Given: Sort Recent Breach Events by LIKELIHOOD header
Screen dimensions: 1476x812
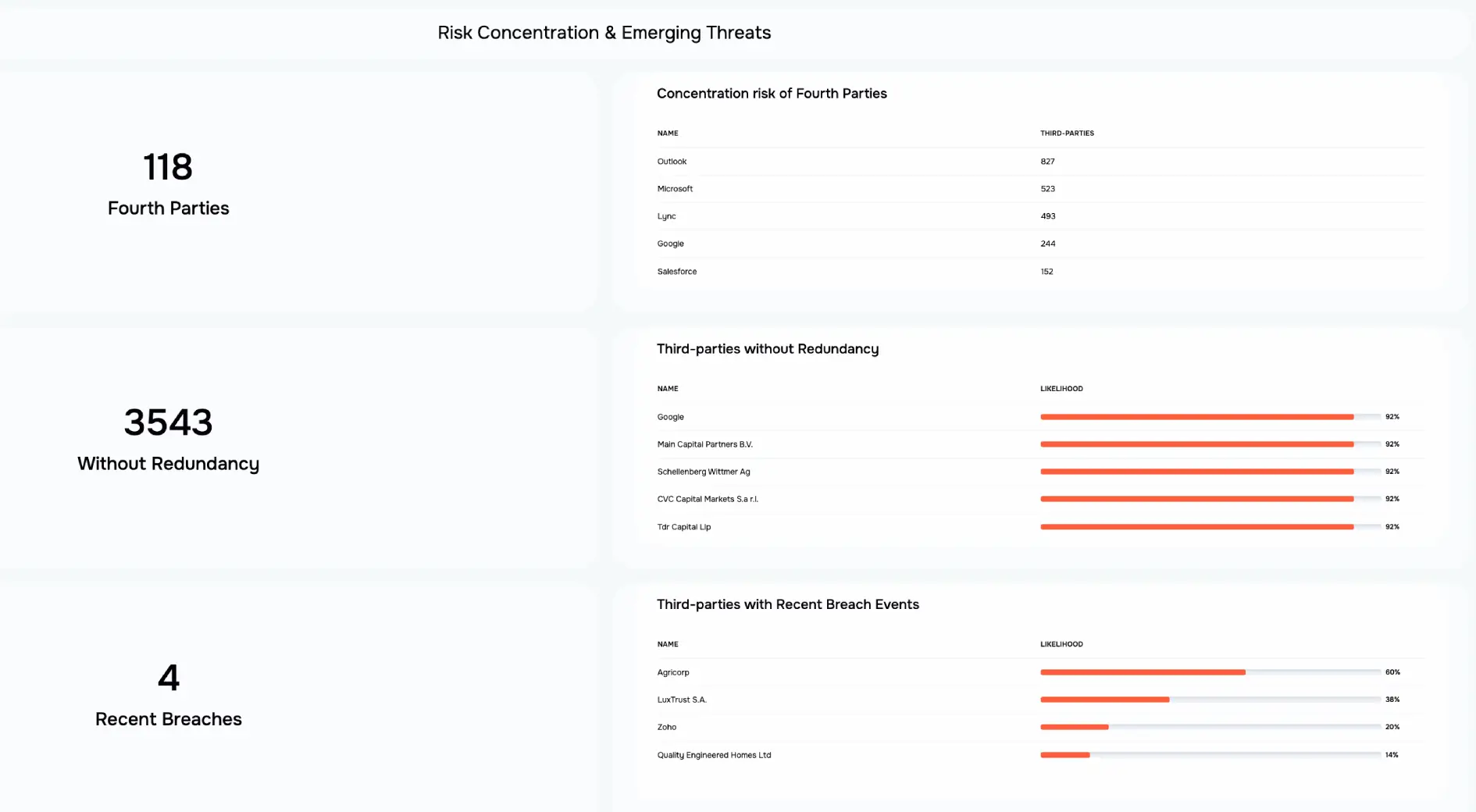Looking at the screenshot, I should [1061, 644].
